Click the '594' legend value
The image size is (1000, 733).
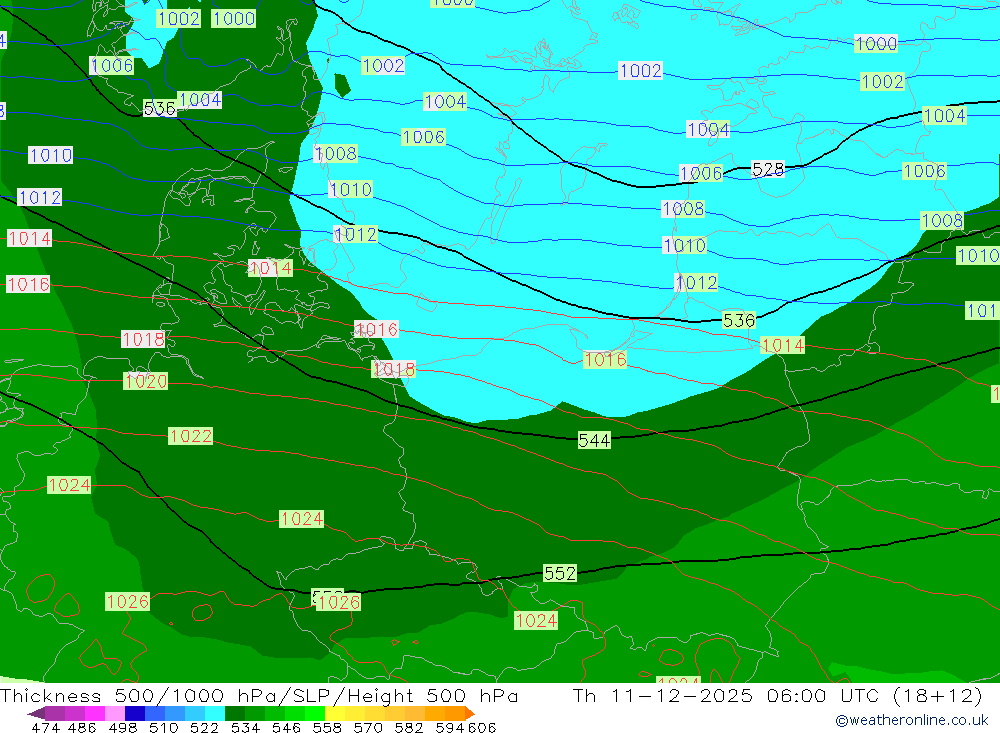click(450, 727)
